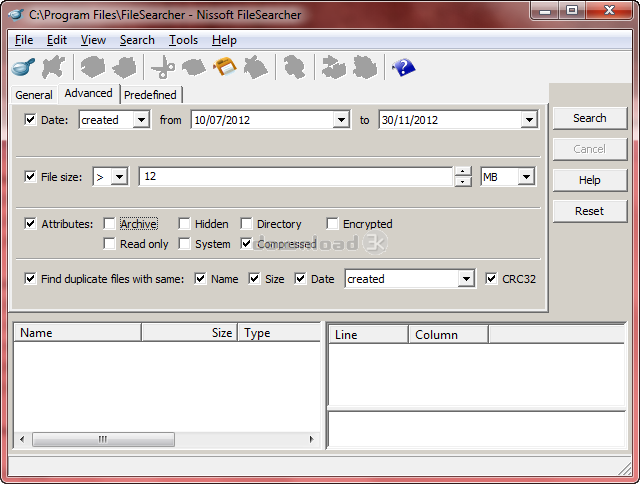Click greyed toolbar icon immediately left of blue Help icon
The image size is (640, 484).
tap(365, 67)
